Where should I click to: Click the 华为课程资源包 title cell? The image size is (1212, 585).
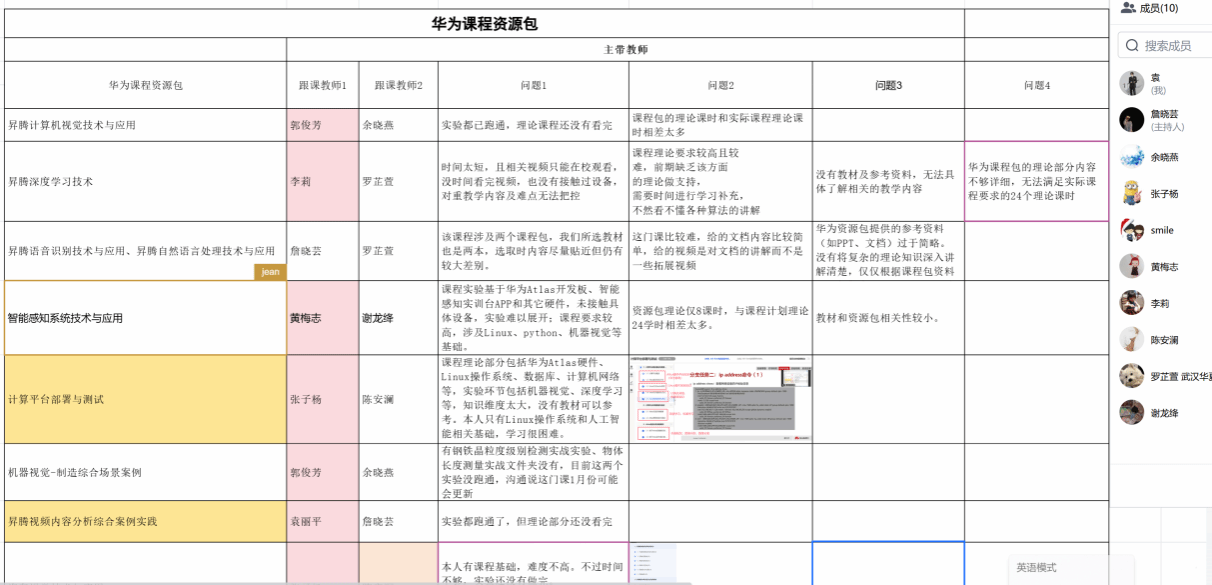click(x=484, y=24)
